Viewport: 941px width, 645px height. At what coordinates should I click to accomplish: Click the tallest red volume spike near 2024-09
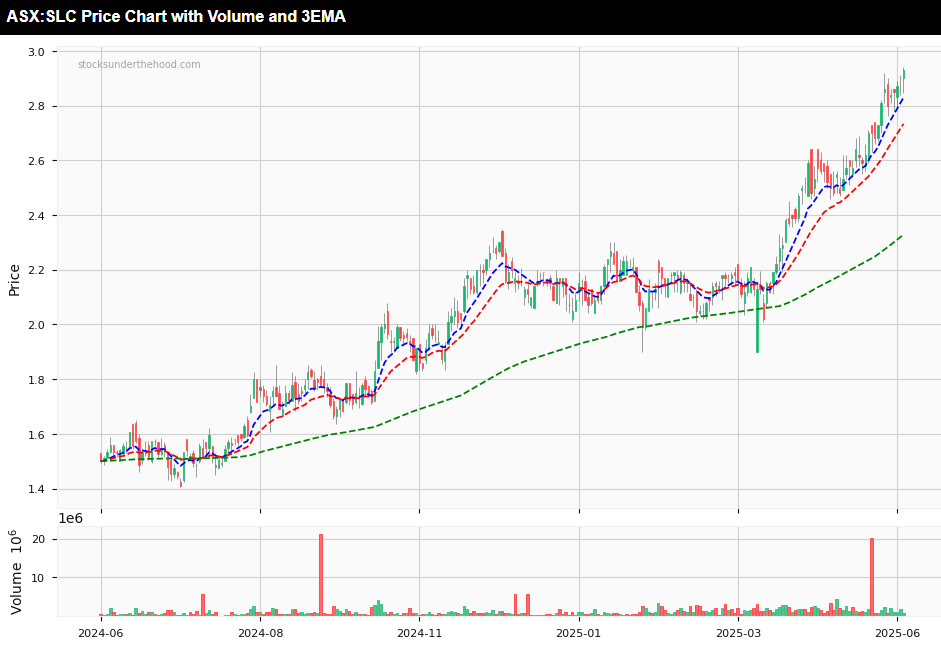point(322,575)
